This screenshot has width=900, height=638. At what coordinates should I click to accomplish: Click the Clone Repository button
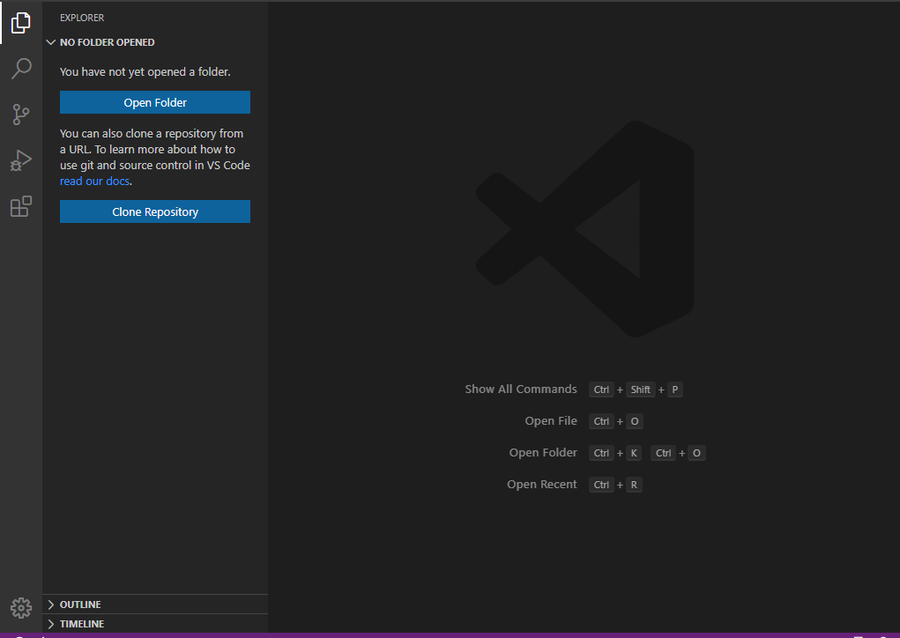click(x=155, y=212)
